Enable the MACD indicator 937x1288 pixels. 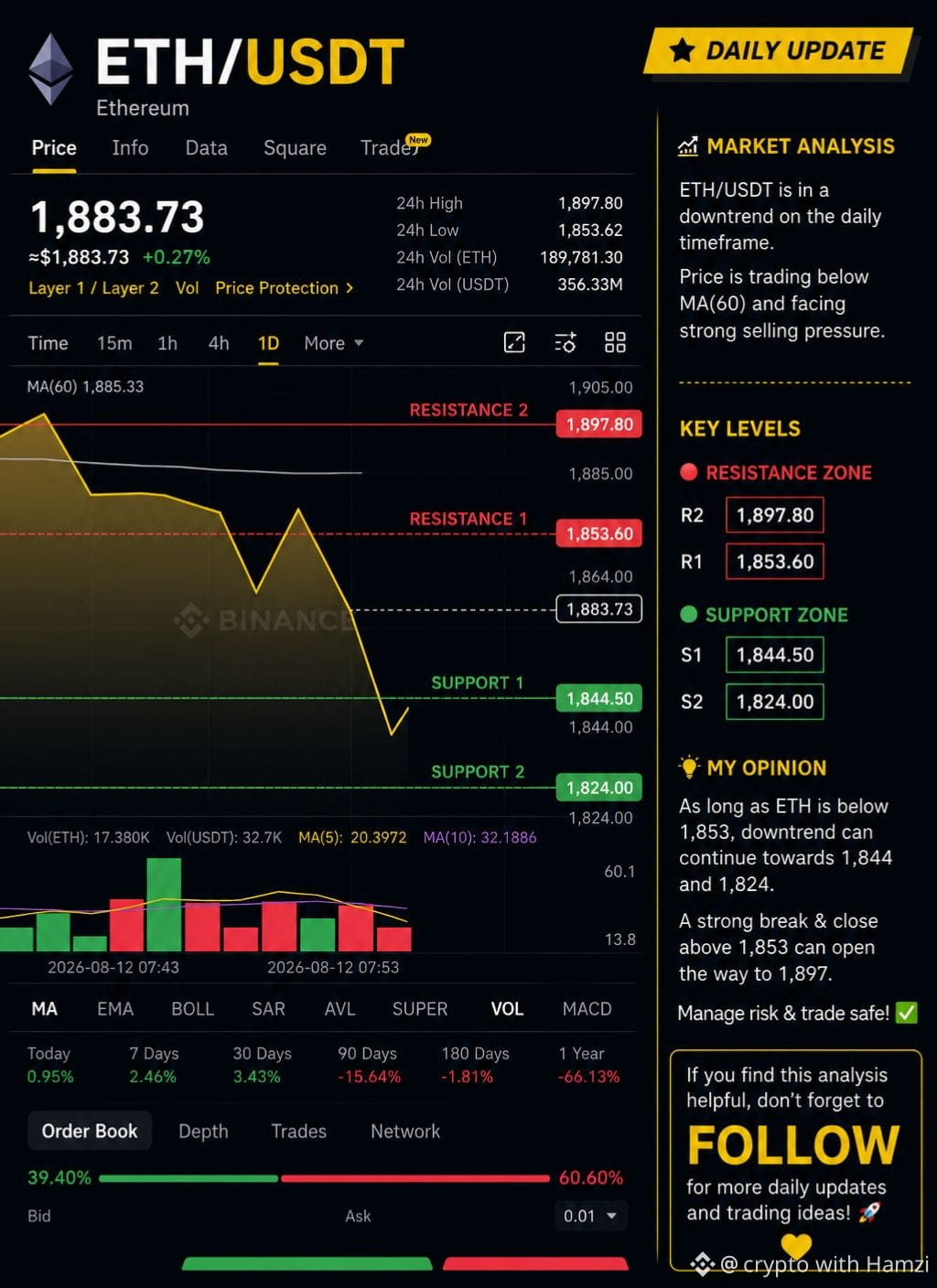click(587, 1009)
